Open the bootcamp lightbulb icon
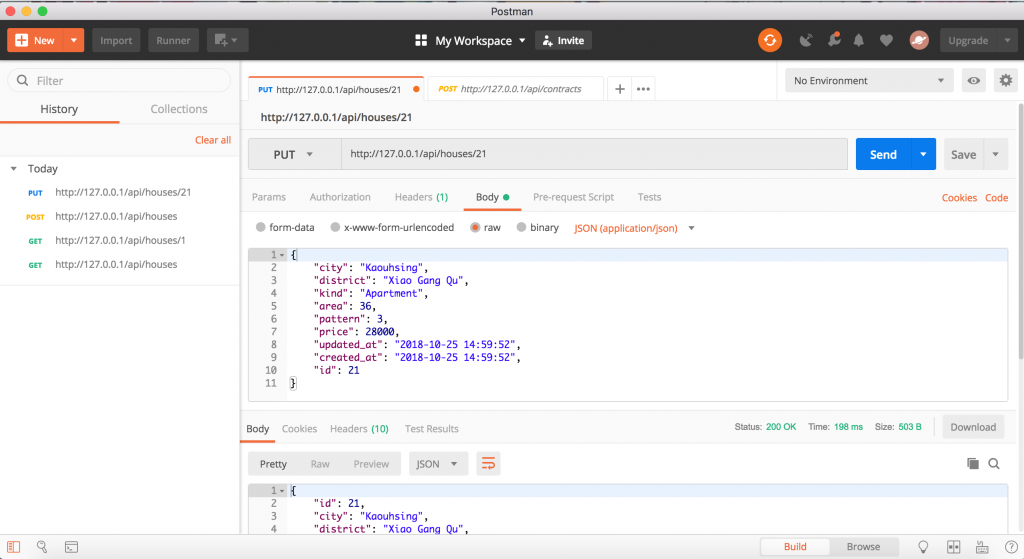The image size is (1024, 559). point(923,547)
